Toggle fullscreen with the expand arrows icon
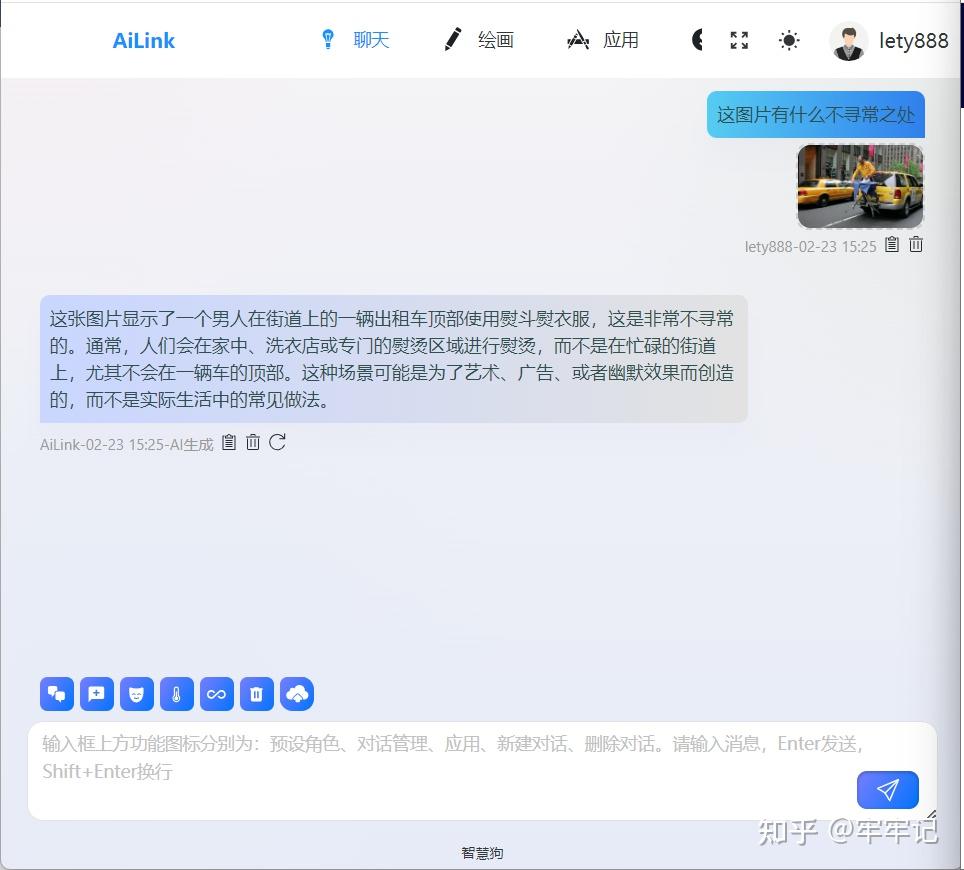This screenshot has width=964, height=870. coord(739,40)
